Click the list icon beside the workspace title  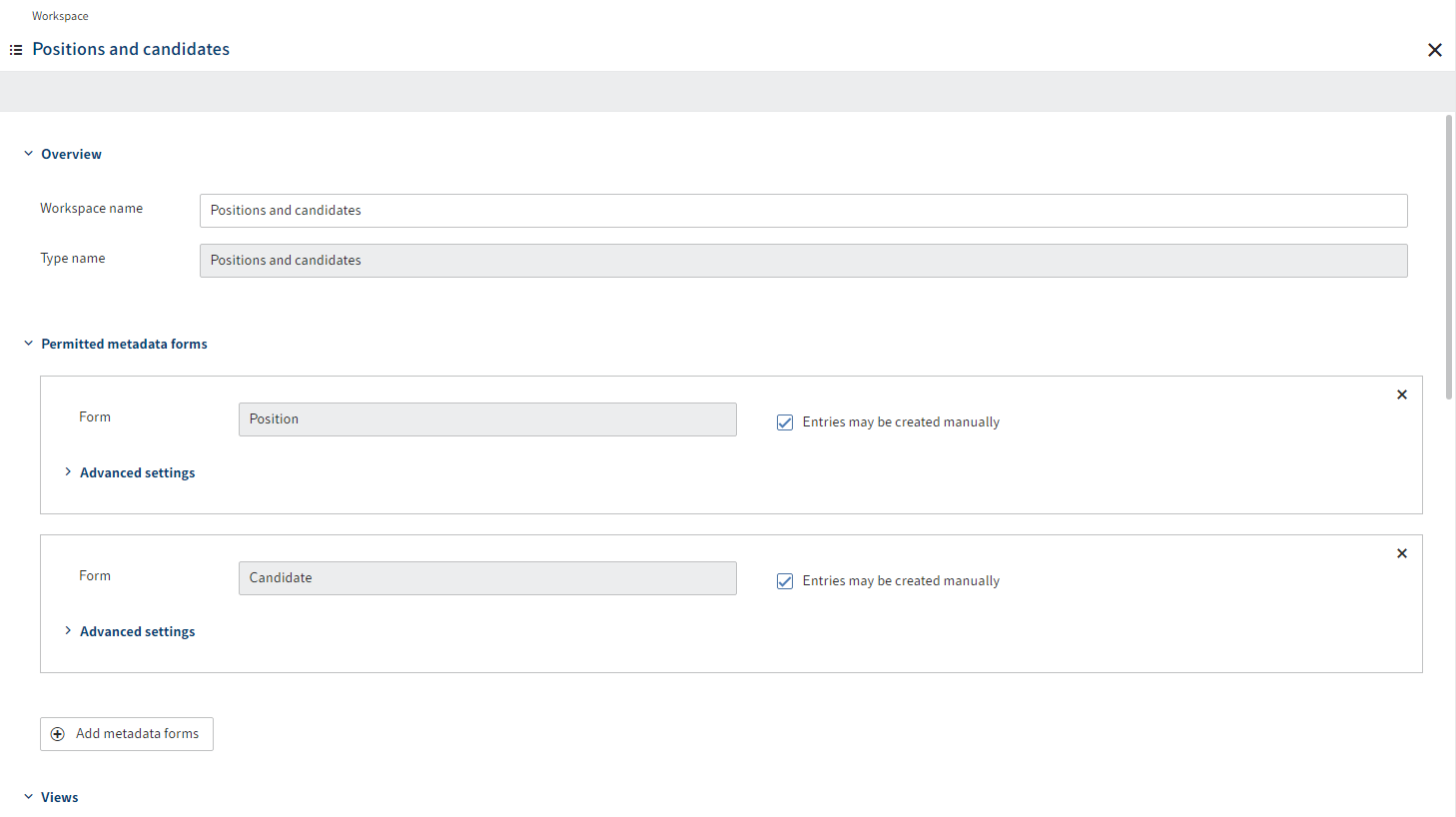(x=15, y=49)
